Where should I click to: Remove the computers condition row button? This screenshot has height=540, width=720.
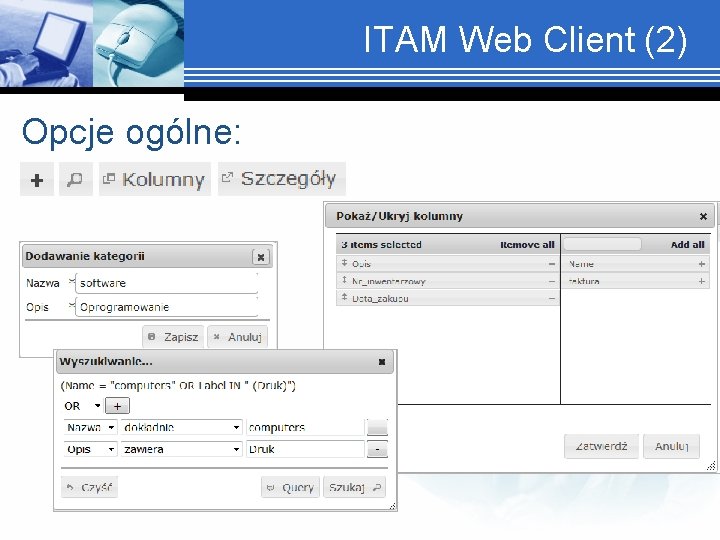tap(377, 428)
